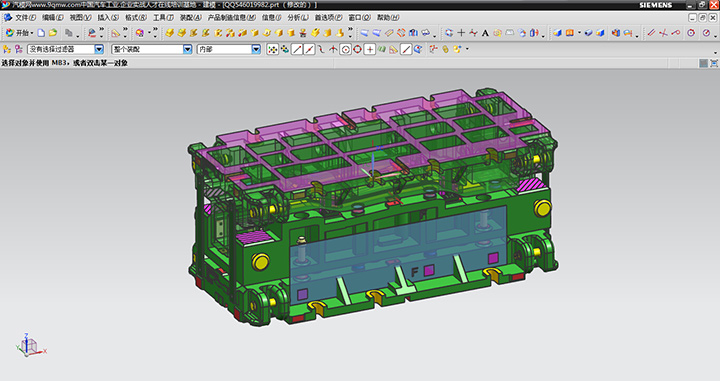Screen dimensions: 720x381
Task: Click the first yellow extrude feature icon
Action: pyautogui.click(x=170, y=33)
